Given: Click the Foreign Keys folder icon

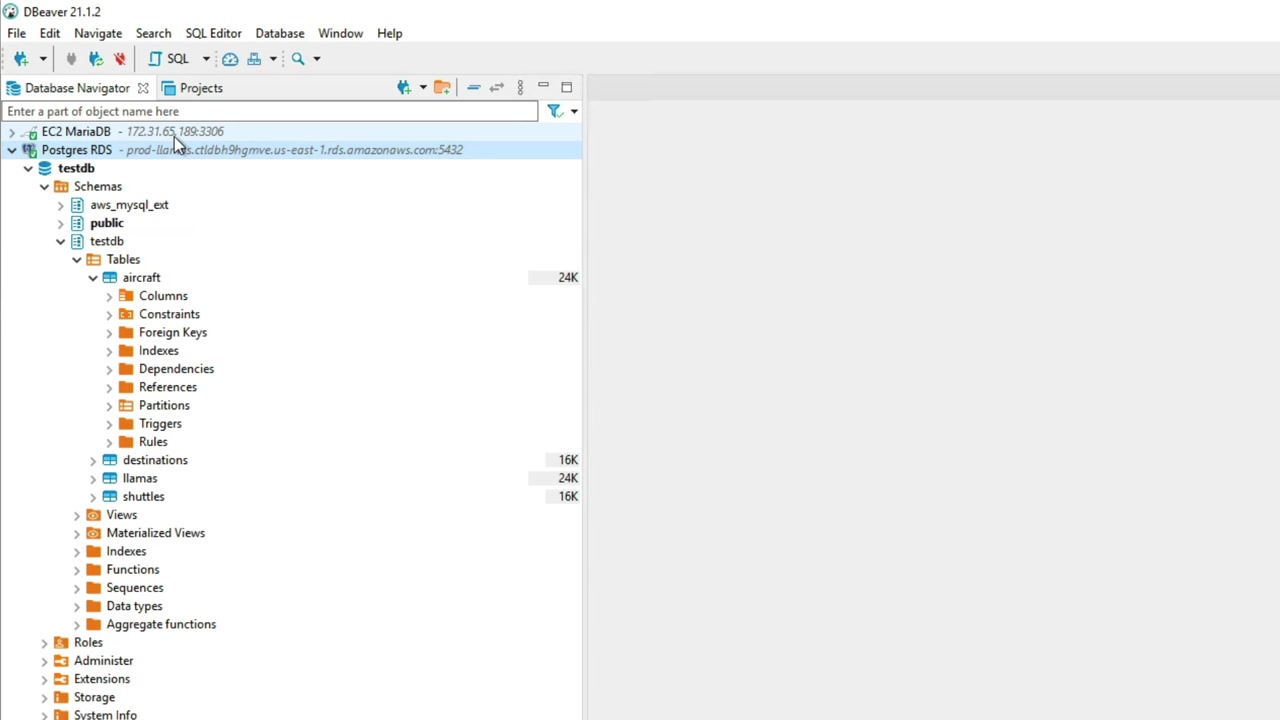Looking at the screenshot, I should pos(126,332).
